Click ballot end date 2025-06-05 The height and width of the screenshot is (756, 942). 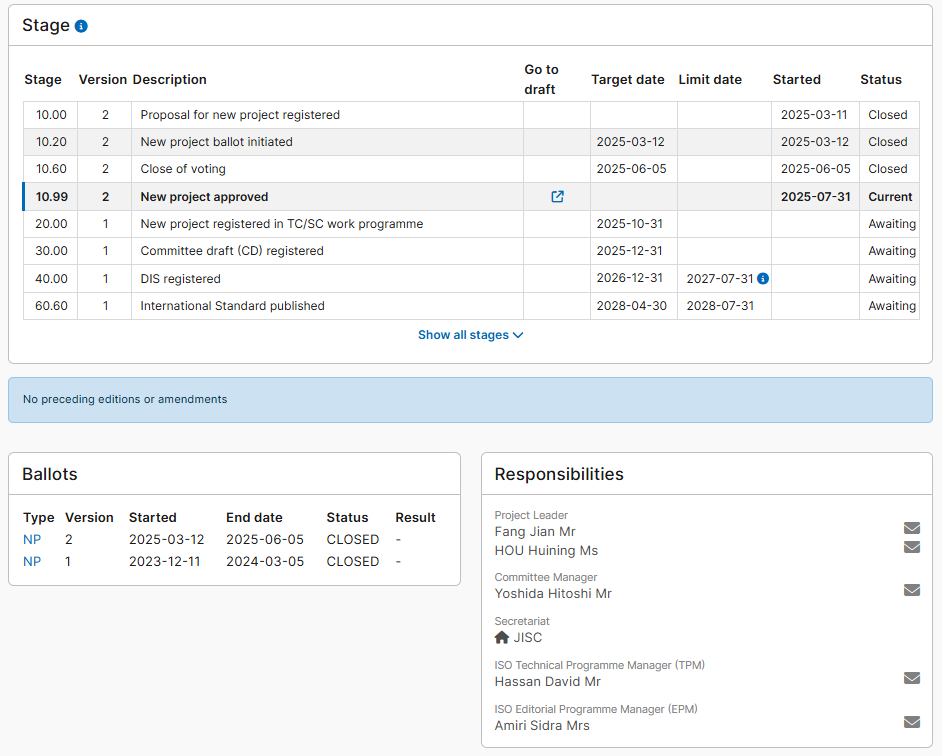[265, 540]
